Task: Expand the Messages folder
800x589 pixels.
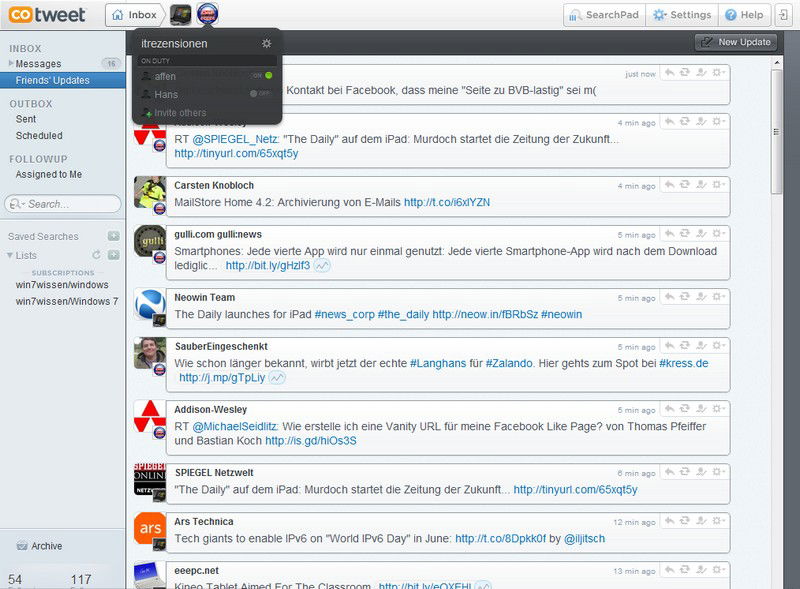Action: click(11, 63)
